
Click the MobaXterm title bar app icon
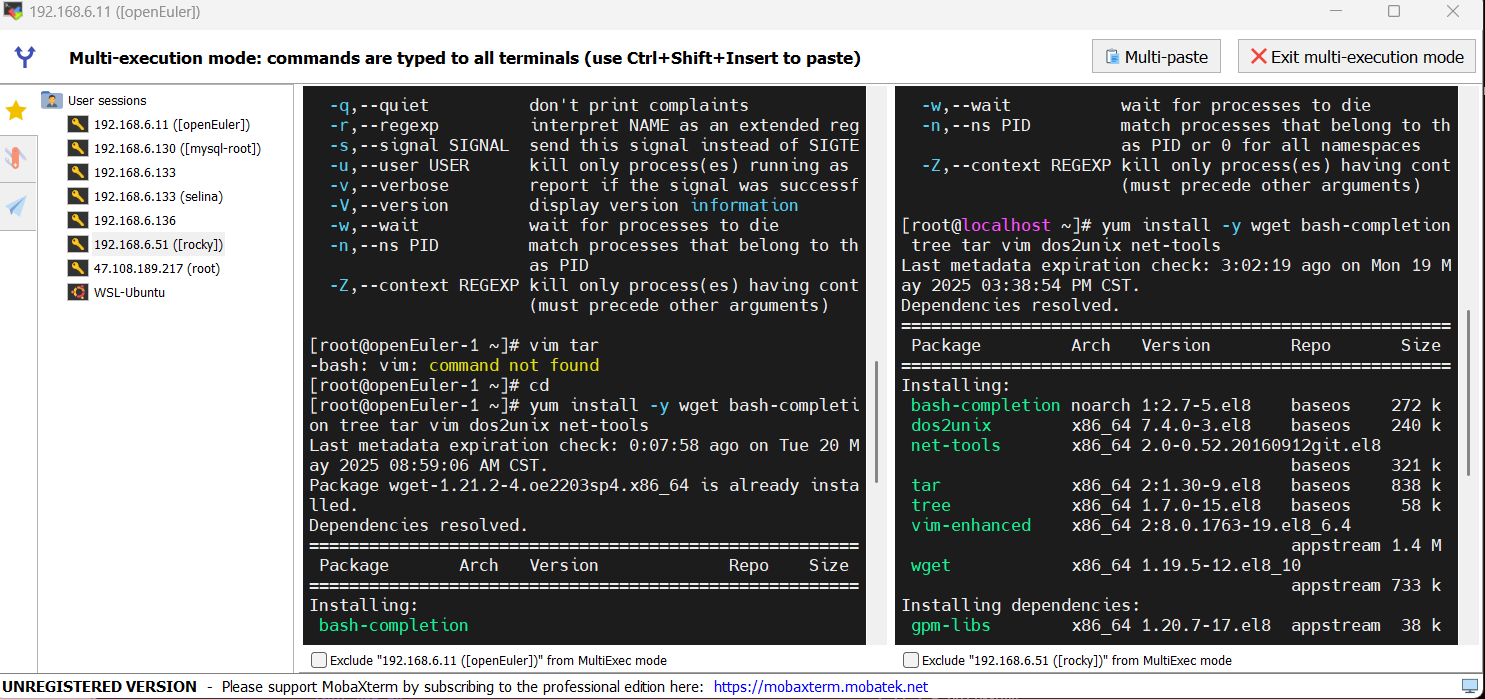point(13,11)
